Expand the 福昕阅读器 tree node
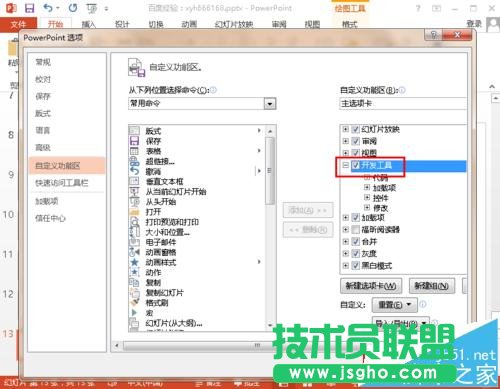 (x=346, y=229)
